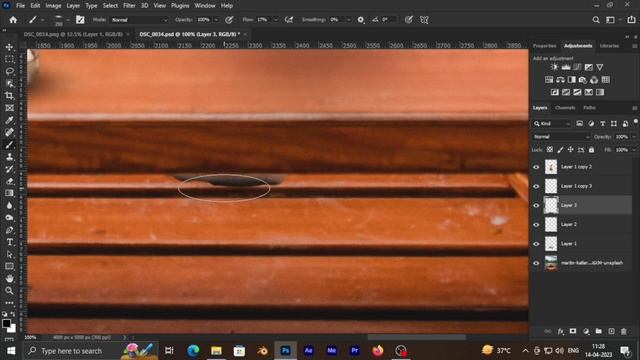This screenshot has height=360, width=640.
Task: Select the Spot Healing Brush tool
Action: [x=9, y=133]
